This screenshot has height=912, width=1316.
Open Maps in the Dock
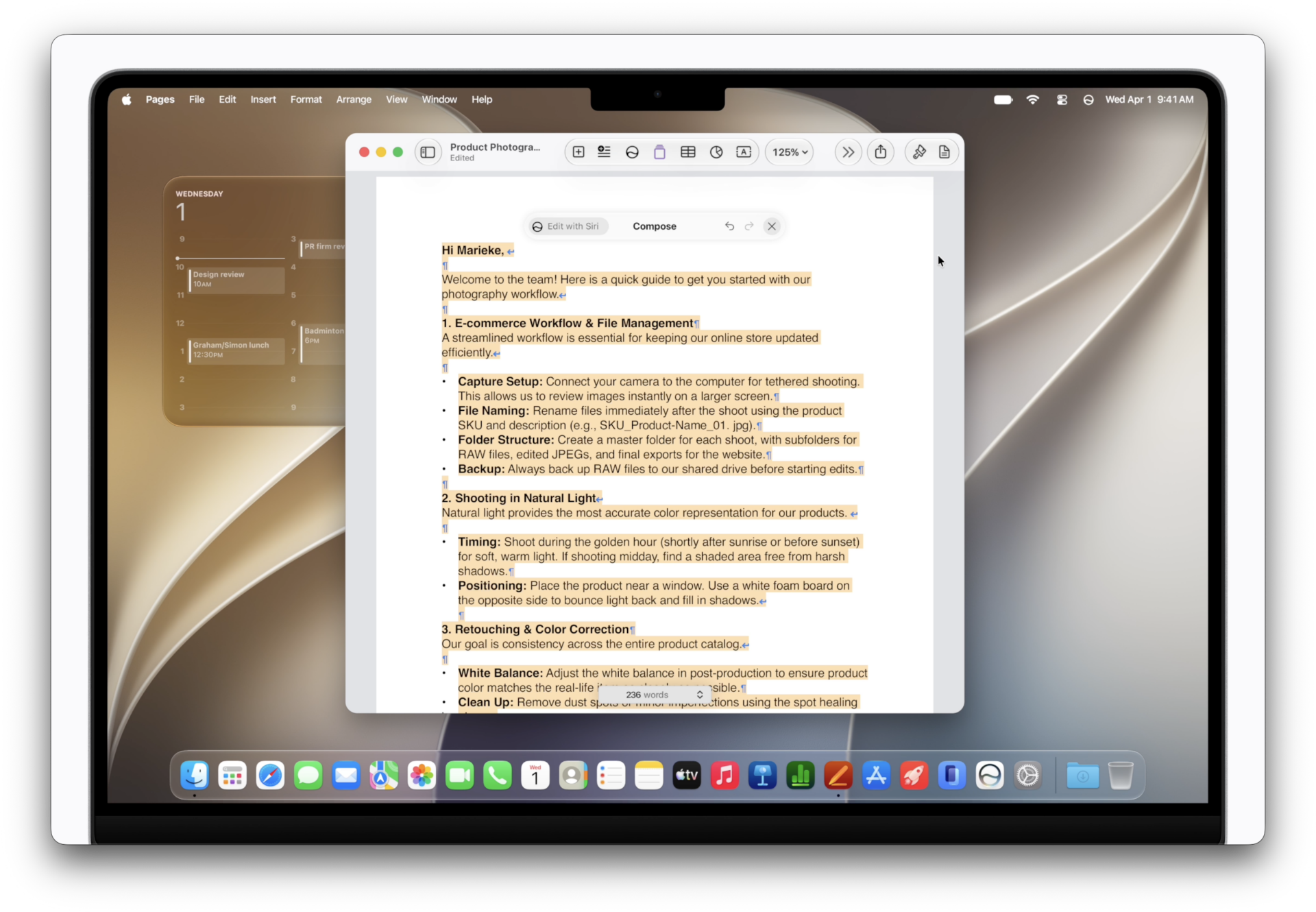384,776
